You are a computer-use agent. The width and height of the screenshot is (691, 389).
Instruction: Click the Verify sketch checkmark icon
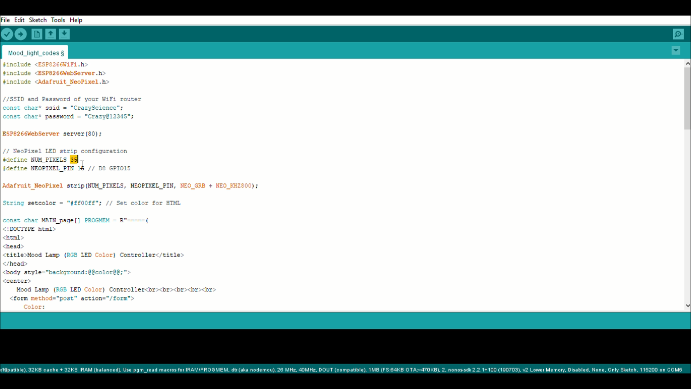7,34
